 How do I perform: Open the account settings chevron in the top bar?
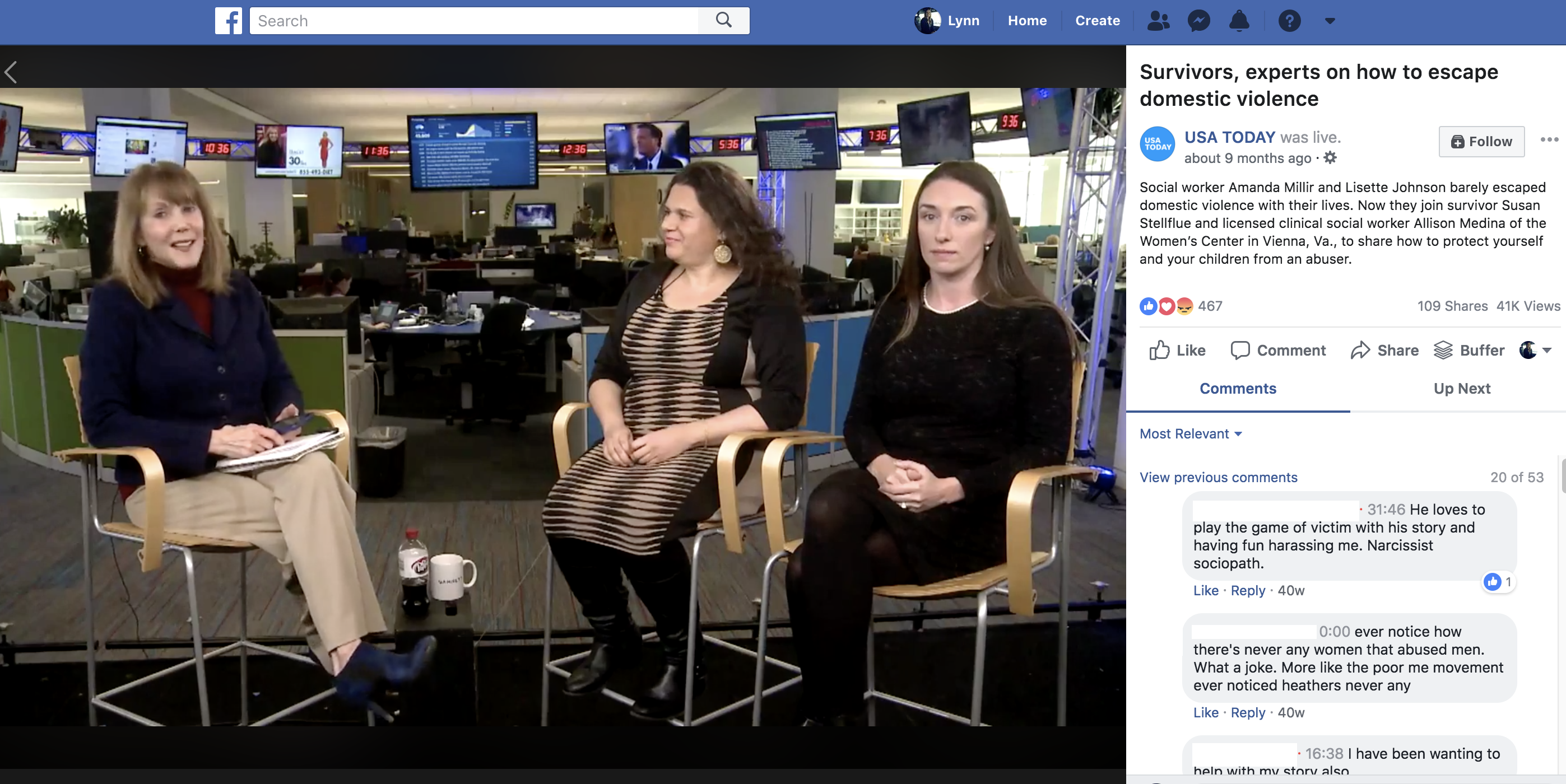1330,21
